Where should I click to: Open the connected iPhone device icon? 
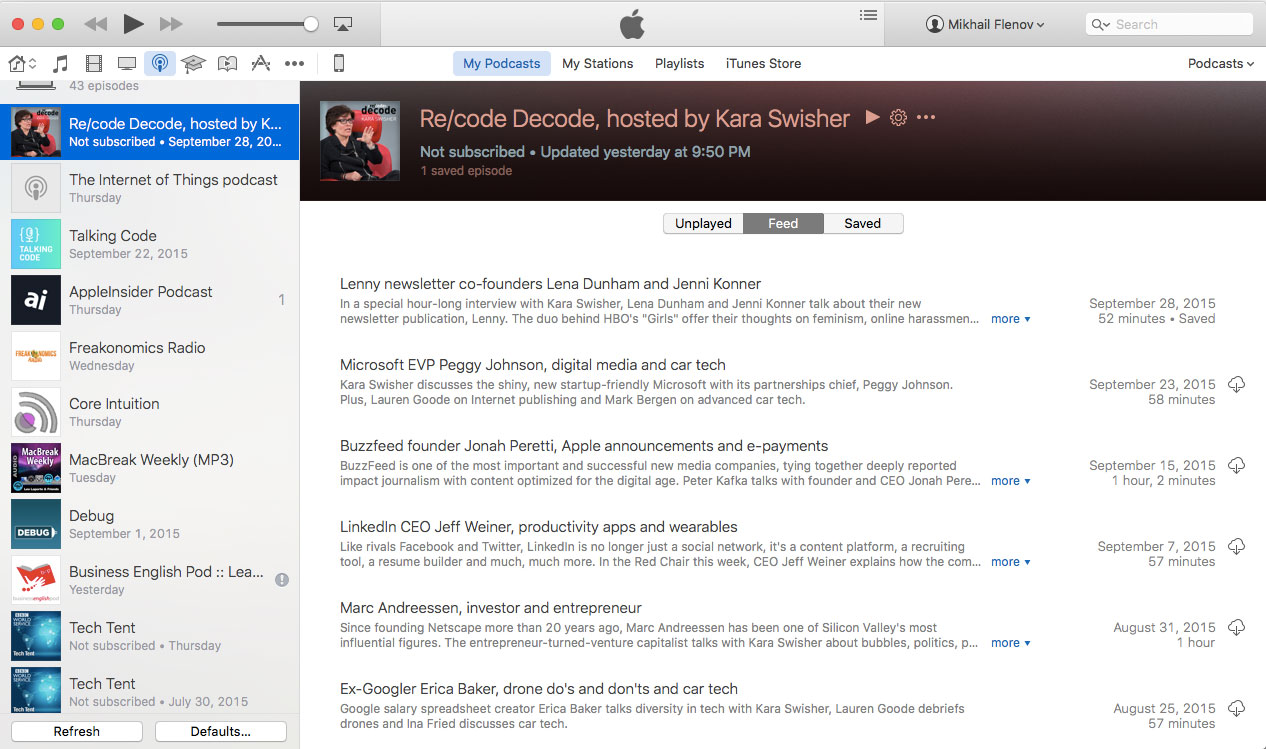(x=339, y=64)
